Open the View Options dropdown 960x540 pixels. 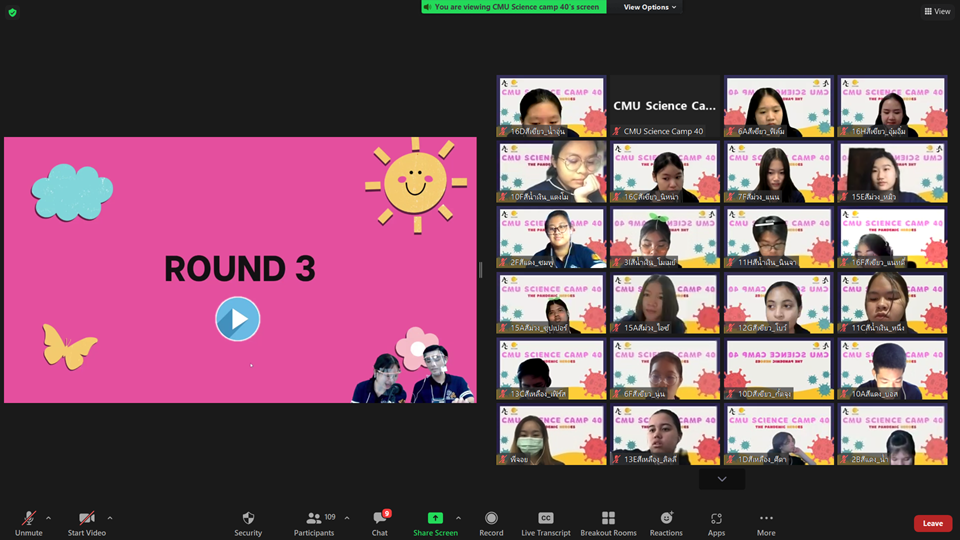[650, 7]
